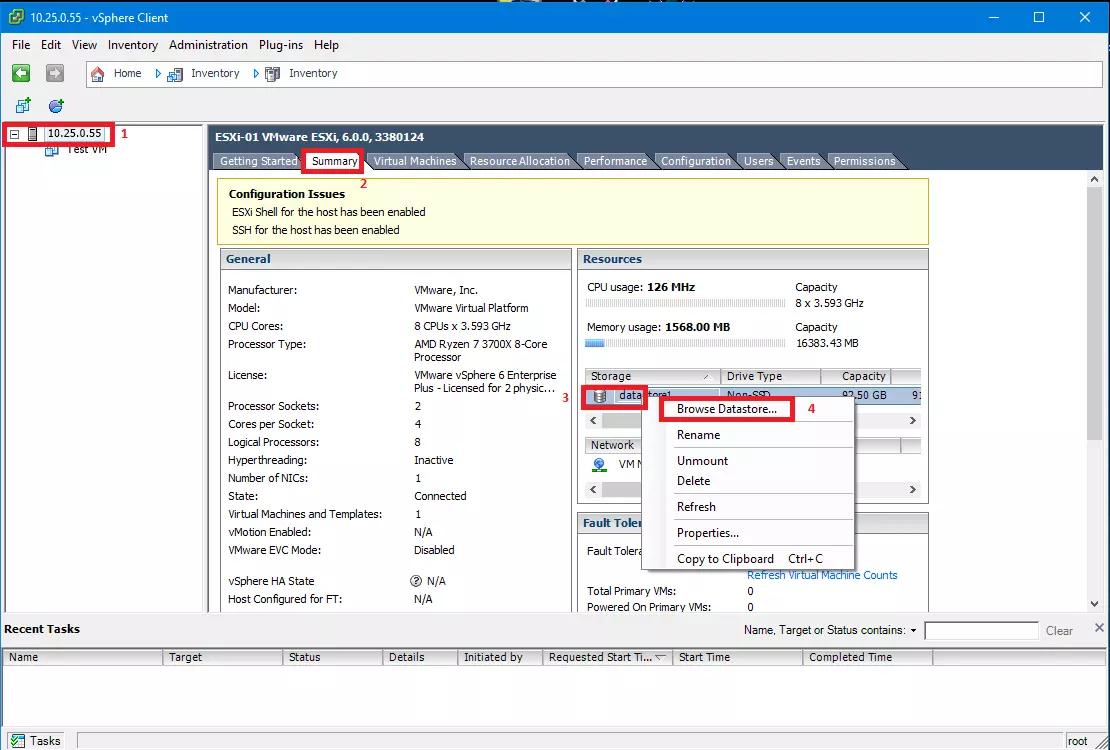
Task: Click the gray Forward navigation arrow
Action: click(x=55, y=73)
